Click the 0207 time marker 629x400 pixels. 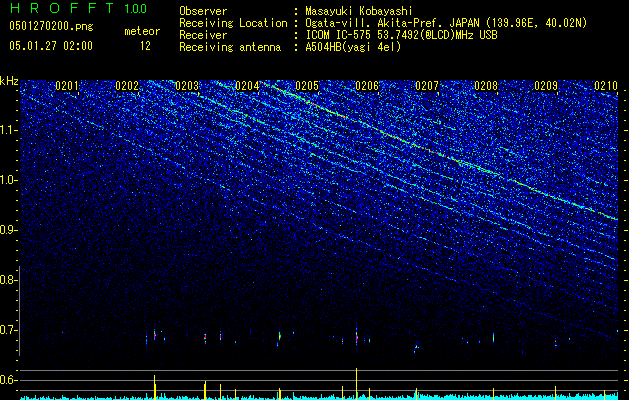[427, 86]
